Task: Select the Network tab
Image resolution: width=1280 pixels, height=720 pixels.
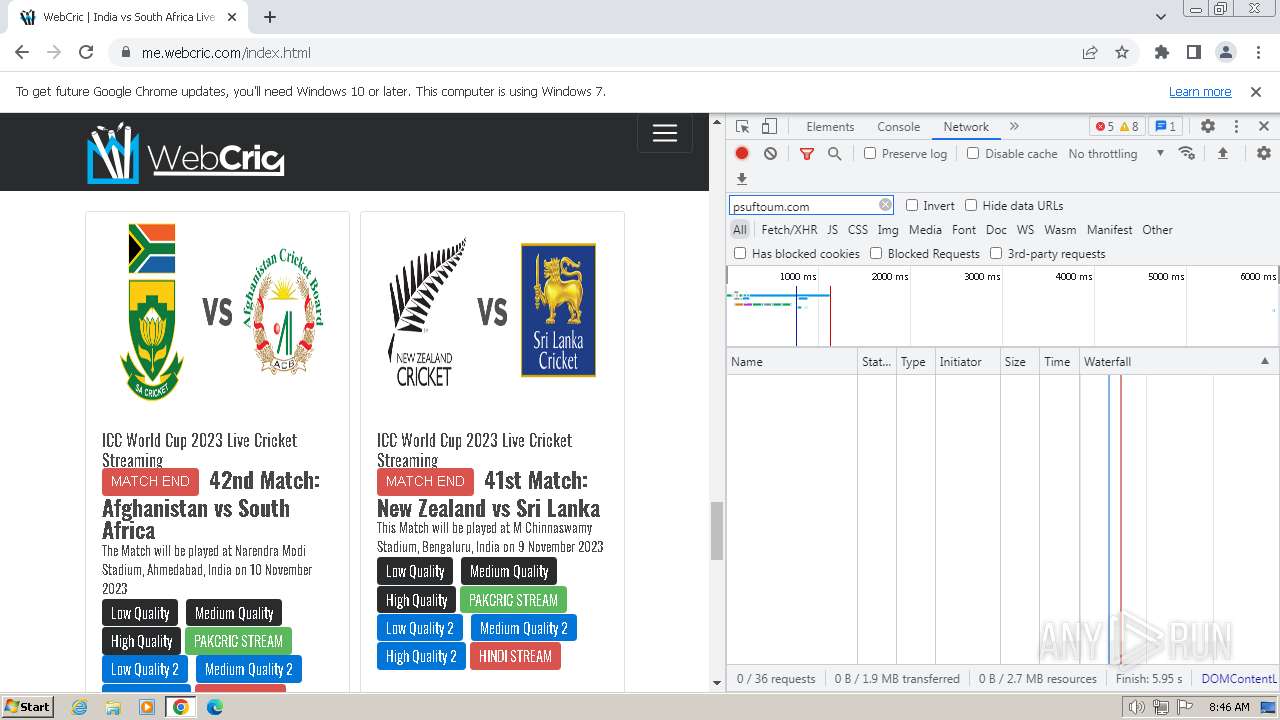Action: click(x=966, y=127)
